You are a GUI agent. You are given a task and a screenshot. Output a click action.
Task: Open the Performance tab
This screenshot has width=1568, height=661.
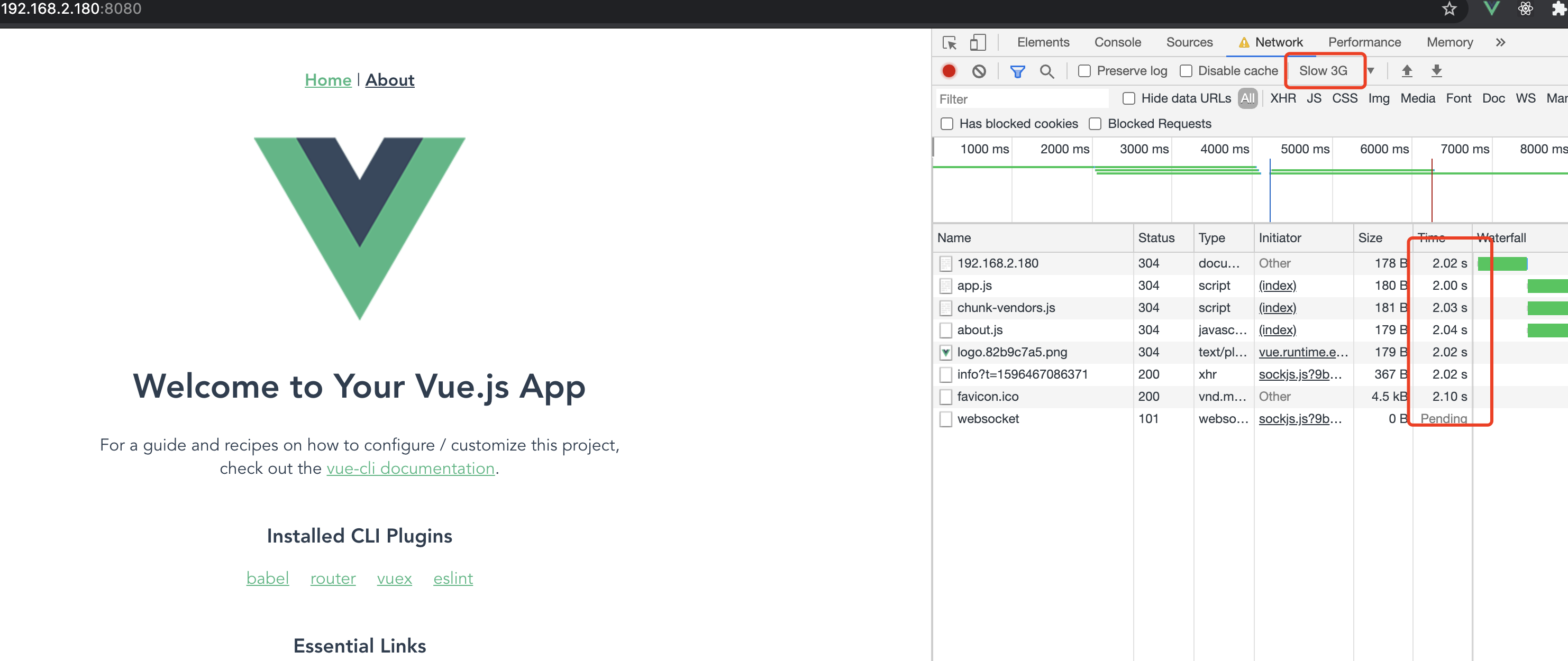[1364, 43]
